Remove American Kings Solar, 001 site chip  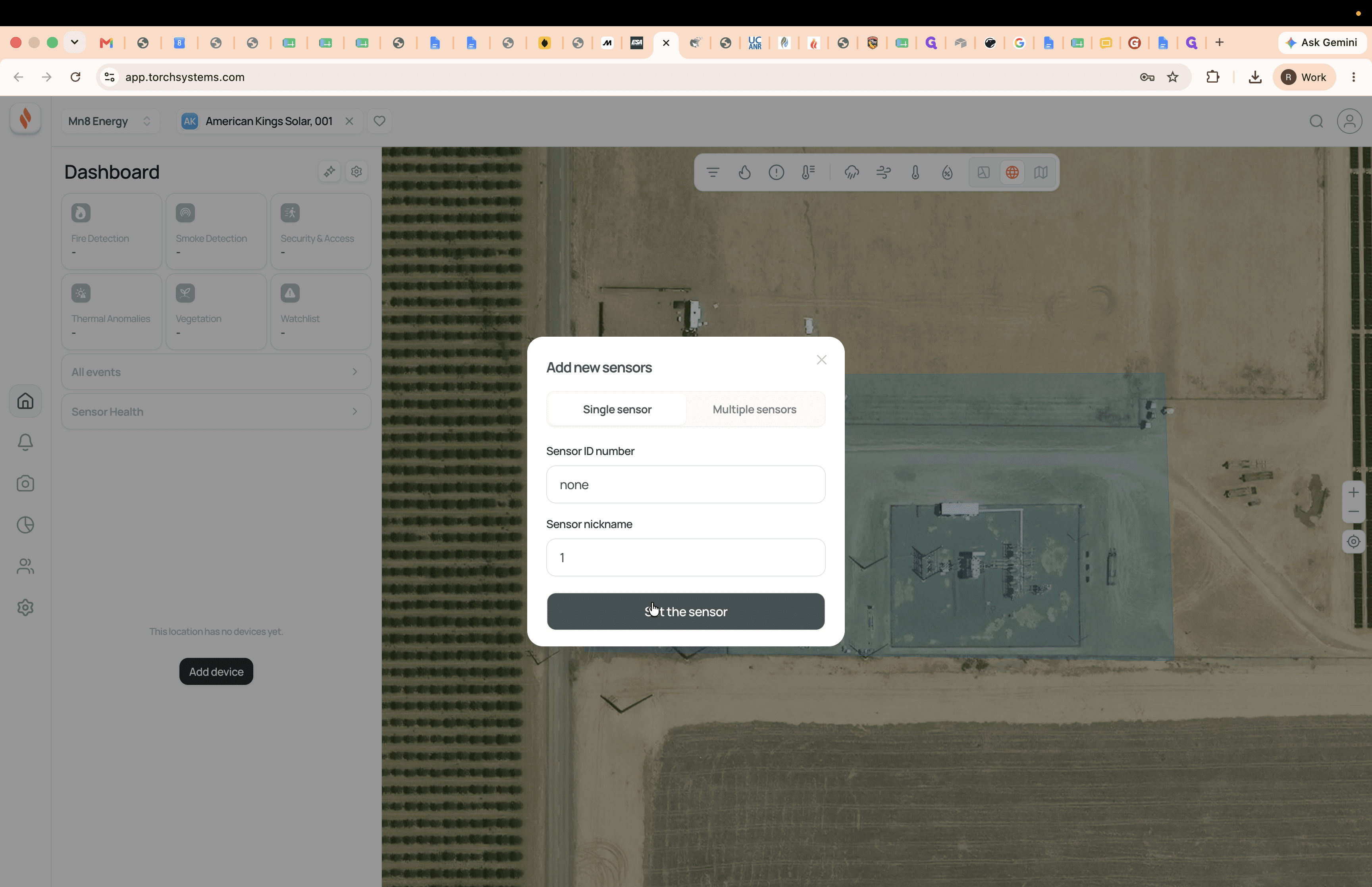pos(349,121)
